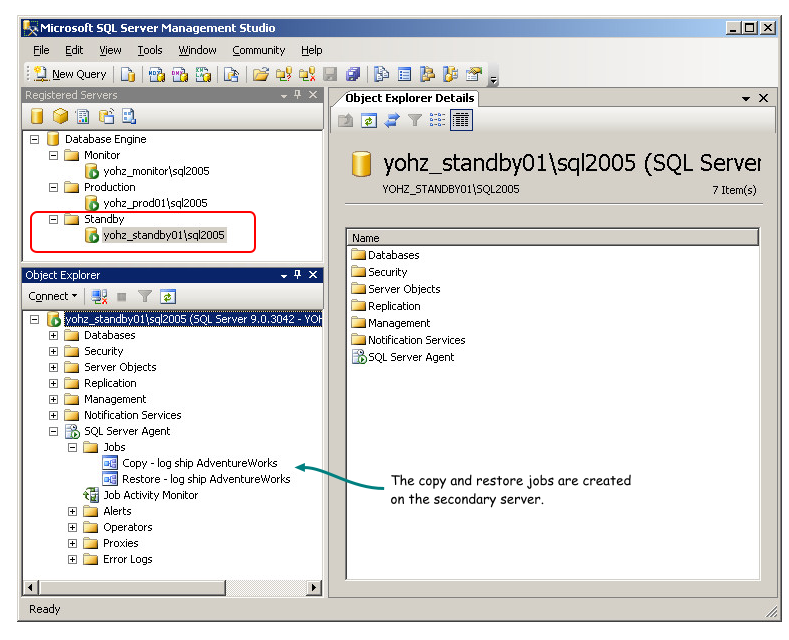Click Filter funnel in Object Explorer Details
The height and width of the screenshot is (640, 789).
point(415,120)
